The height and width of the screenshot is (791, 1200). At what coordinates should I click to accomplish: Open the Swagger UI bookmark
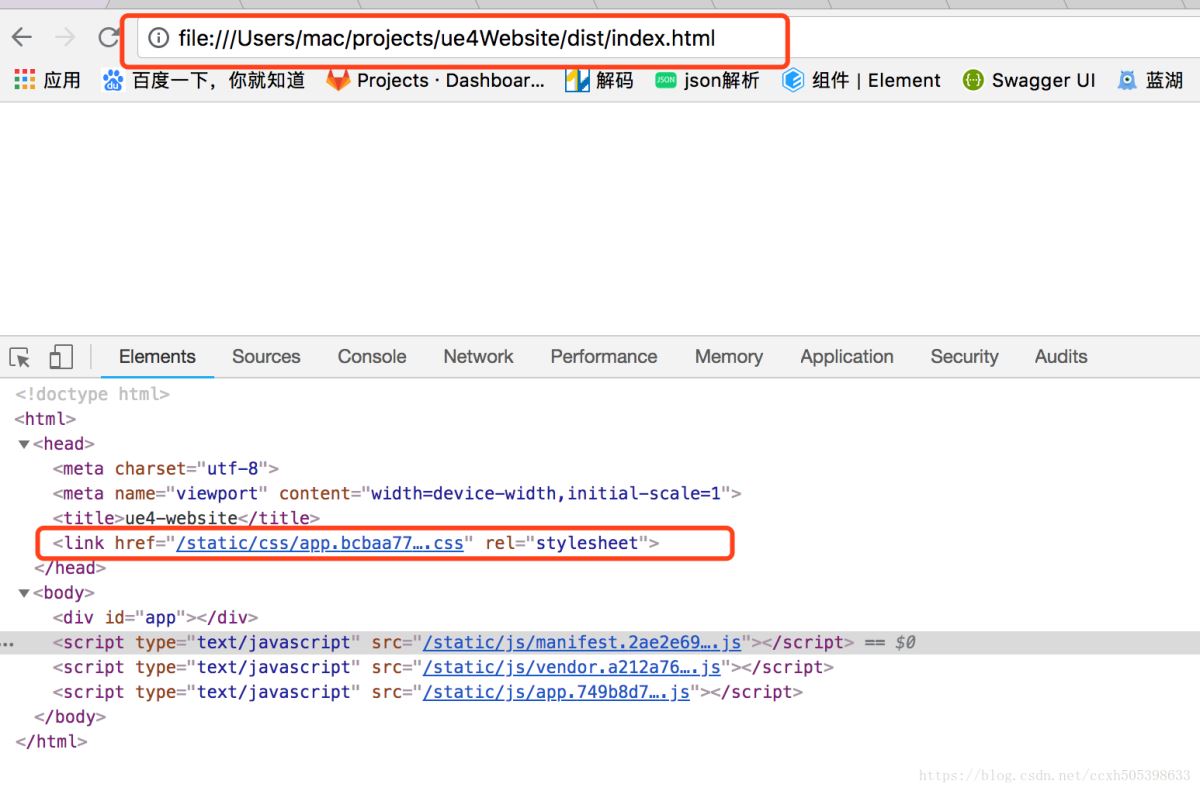1029,80
